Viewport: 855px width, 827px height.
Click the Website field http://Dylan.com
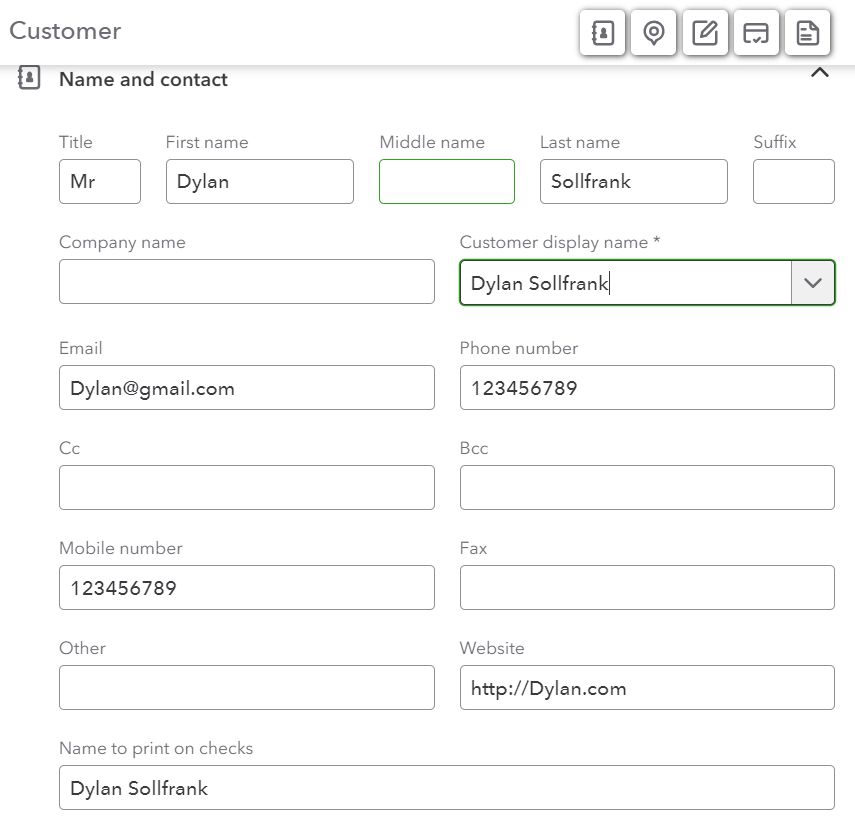point(647,687)
